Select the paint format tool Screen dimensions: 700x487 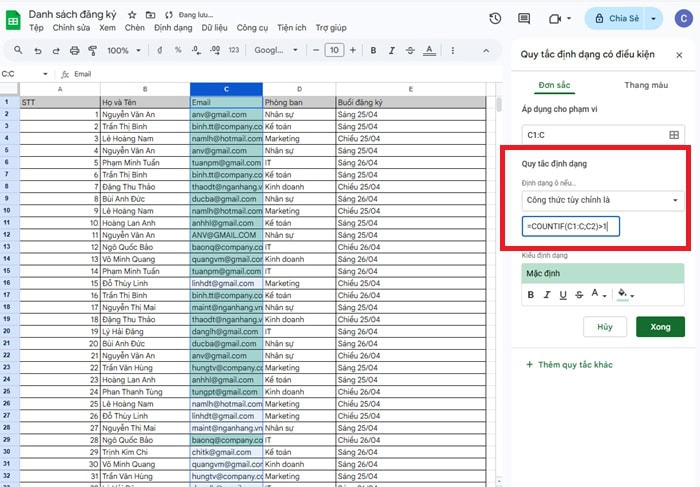click(x=91, y=50)
